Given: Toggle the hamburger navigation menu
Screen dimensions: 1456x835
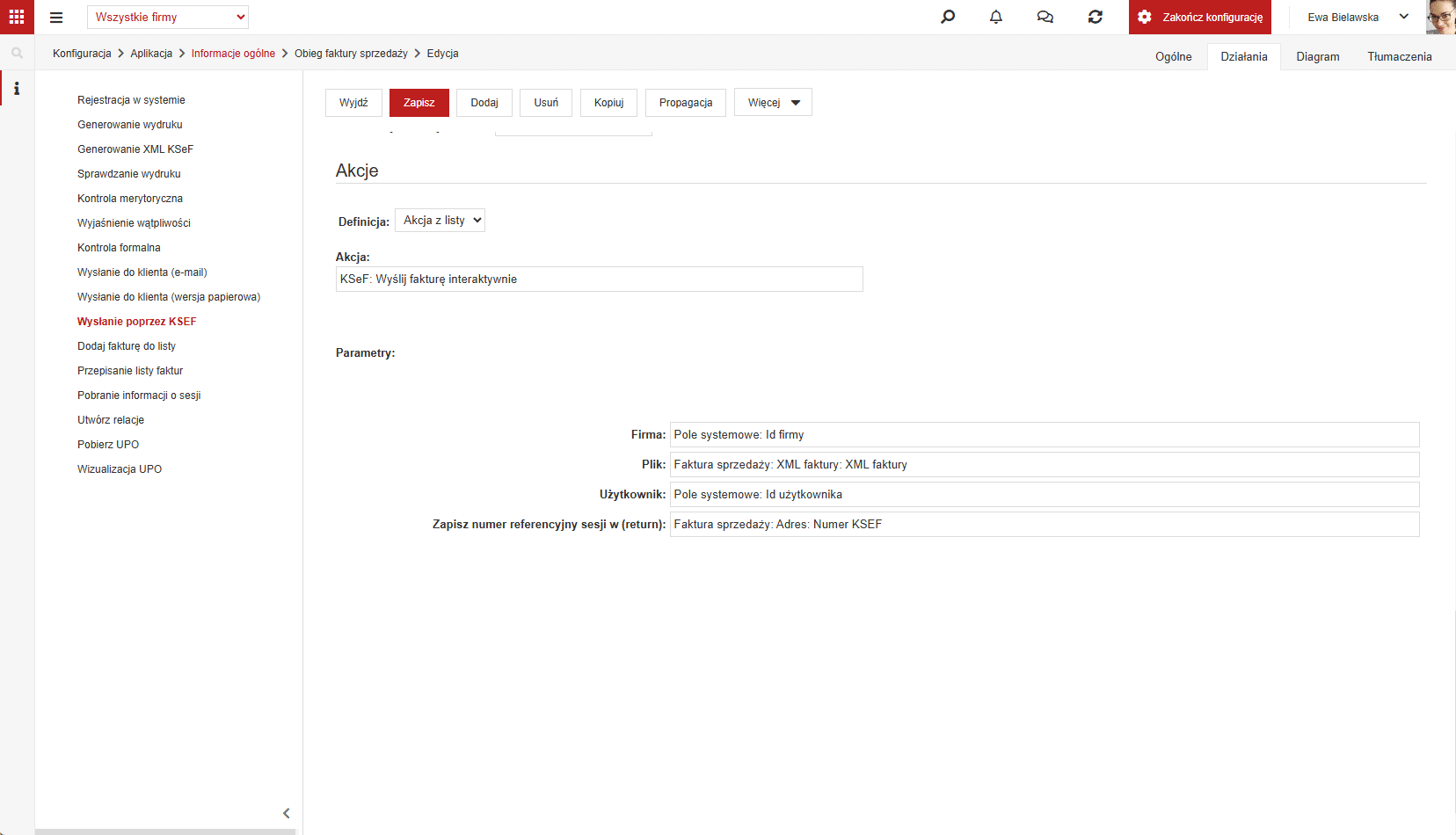Looking at the screenshot, I should point(56,18).
